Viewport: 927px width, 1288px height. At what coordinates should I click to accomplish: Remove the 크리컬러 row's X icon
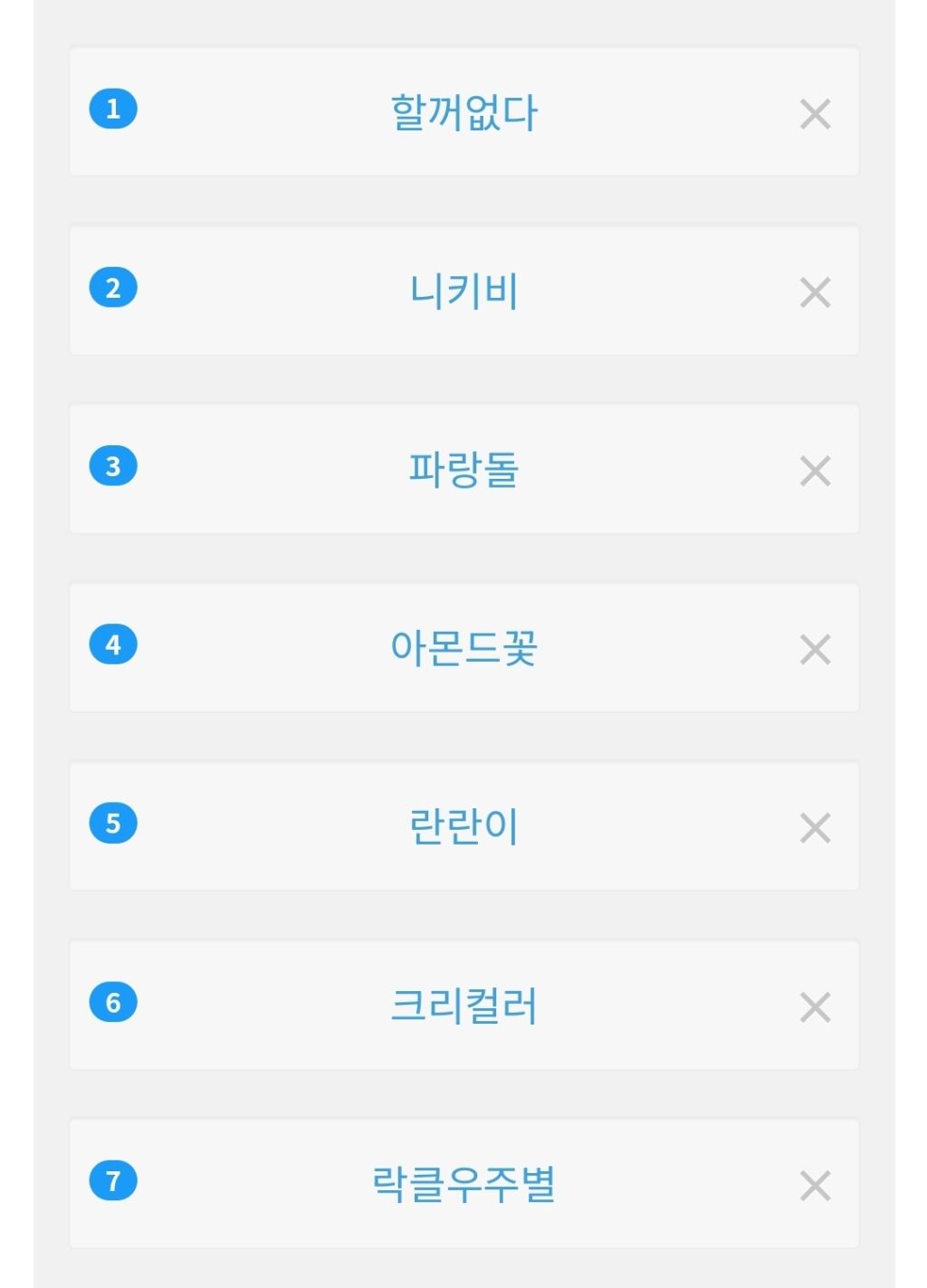pyautogui.click(x=815, y=1007)
